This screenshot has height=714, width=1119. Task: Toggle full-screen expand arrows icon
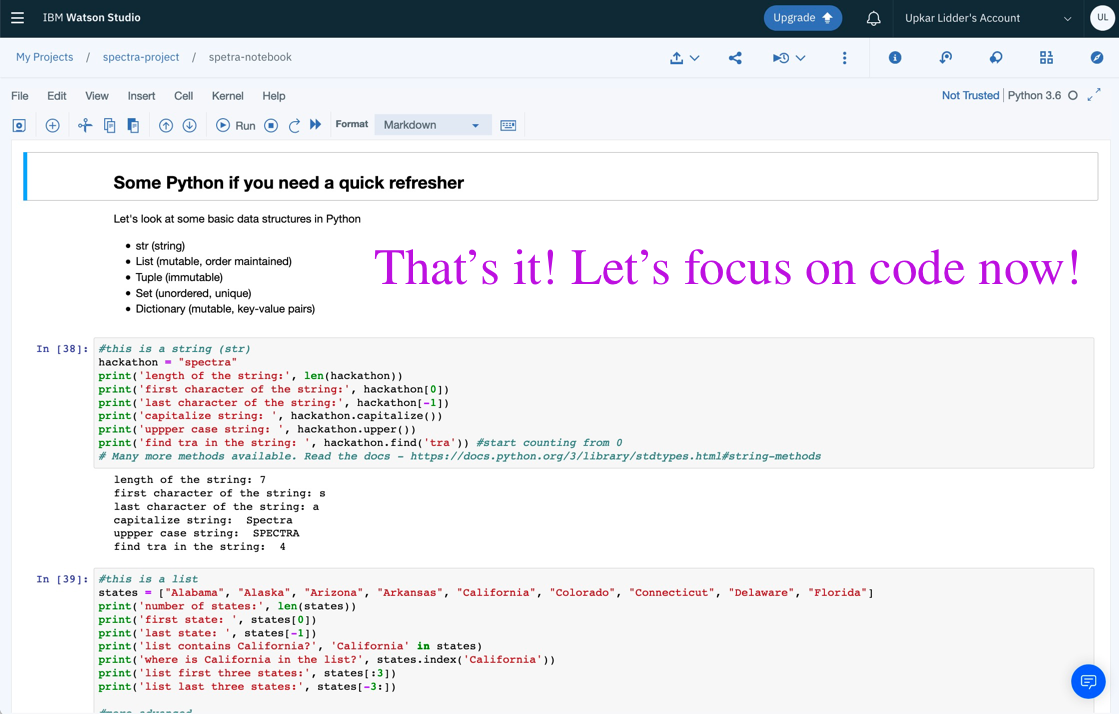point(1094,95)
